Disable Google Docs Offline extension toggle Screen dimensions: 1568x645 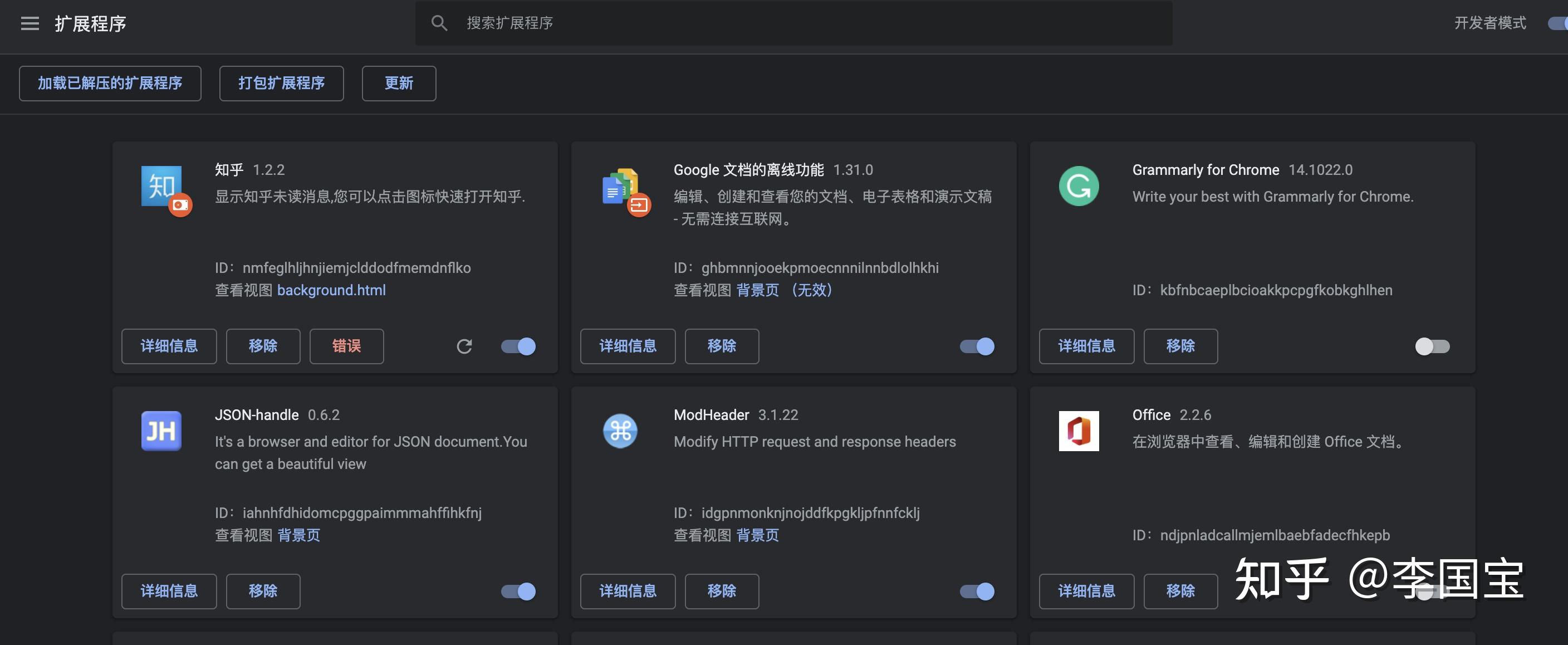pyautogui.click(x=977, y=346)
